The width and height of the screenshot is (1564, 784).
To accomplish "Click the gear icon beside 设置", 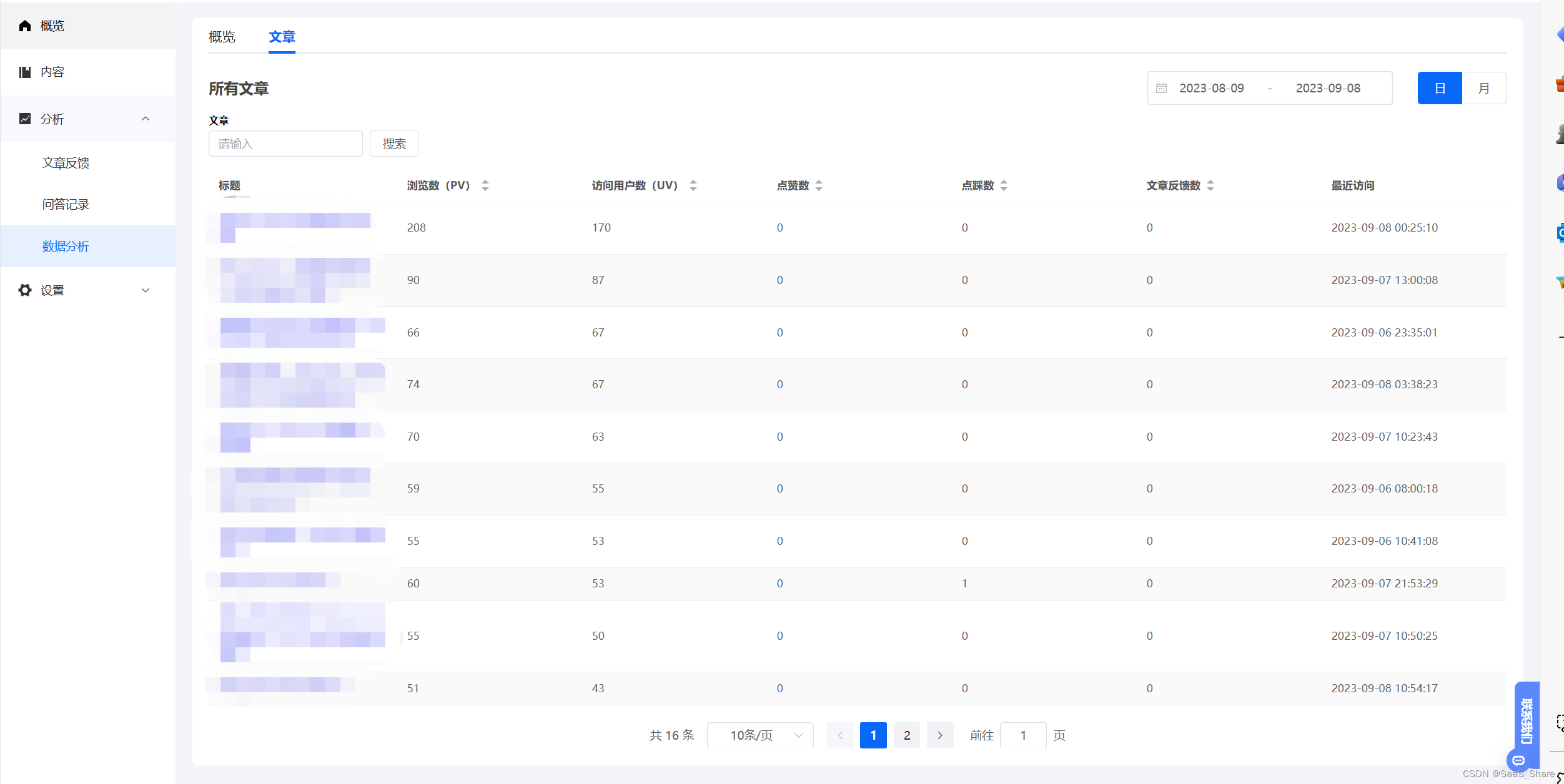I will click(x=25, y=290).
